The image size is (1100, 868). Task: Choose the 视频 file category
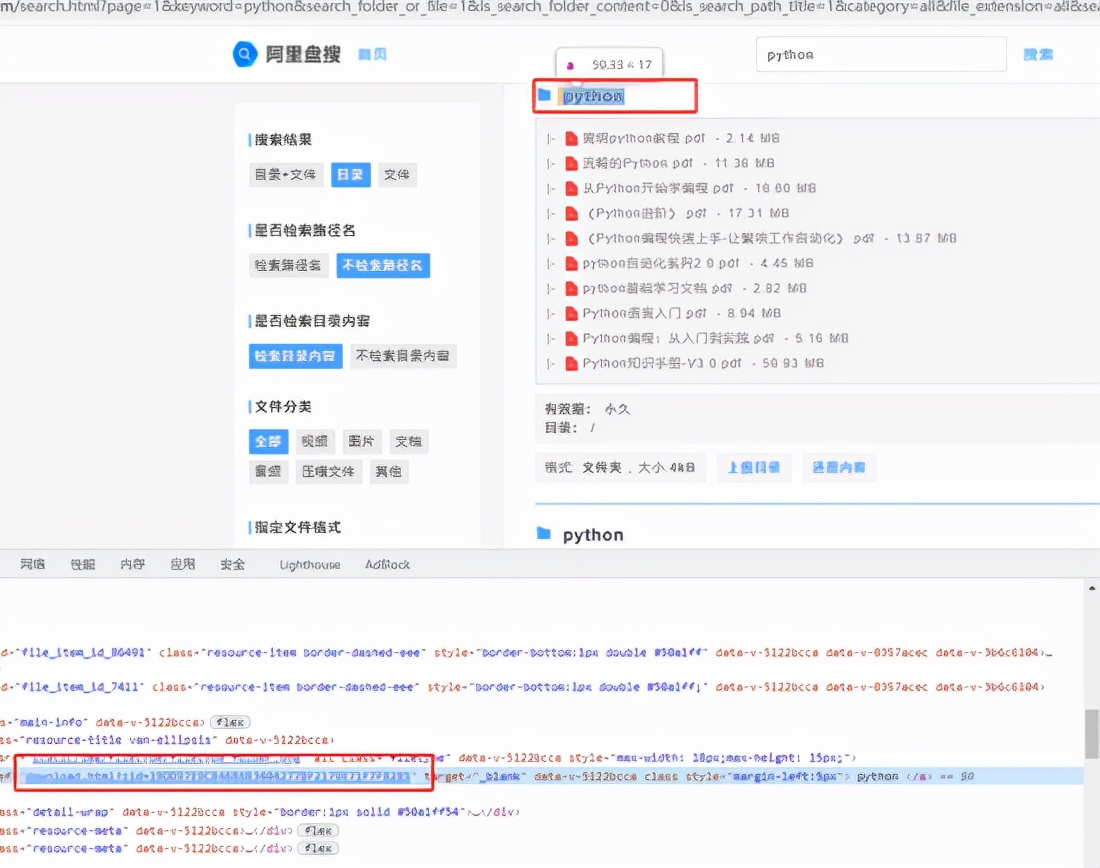click(x=315, y=441)
